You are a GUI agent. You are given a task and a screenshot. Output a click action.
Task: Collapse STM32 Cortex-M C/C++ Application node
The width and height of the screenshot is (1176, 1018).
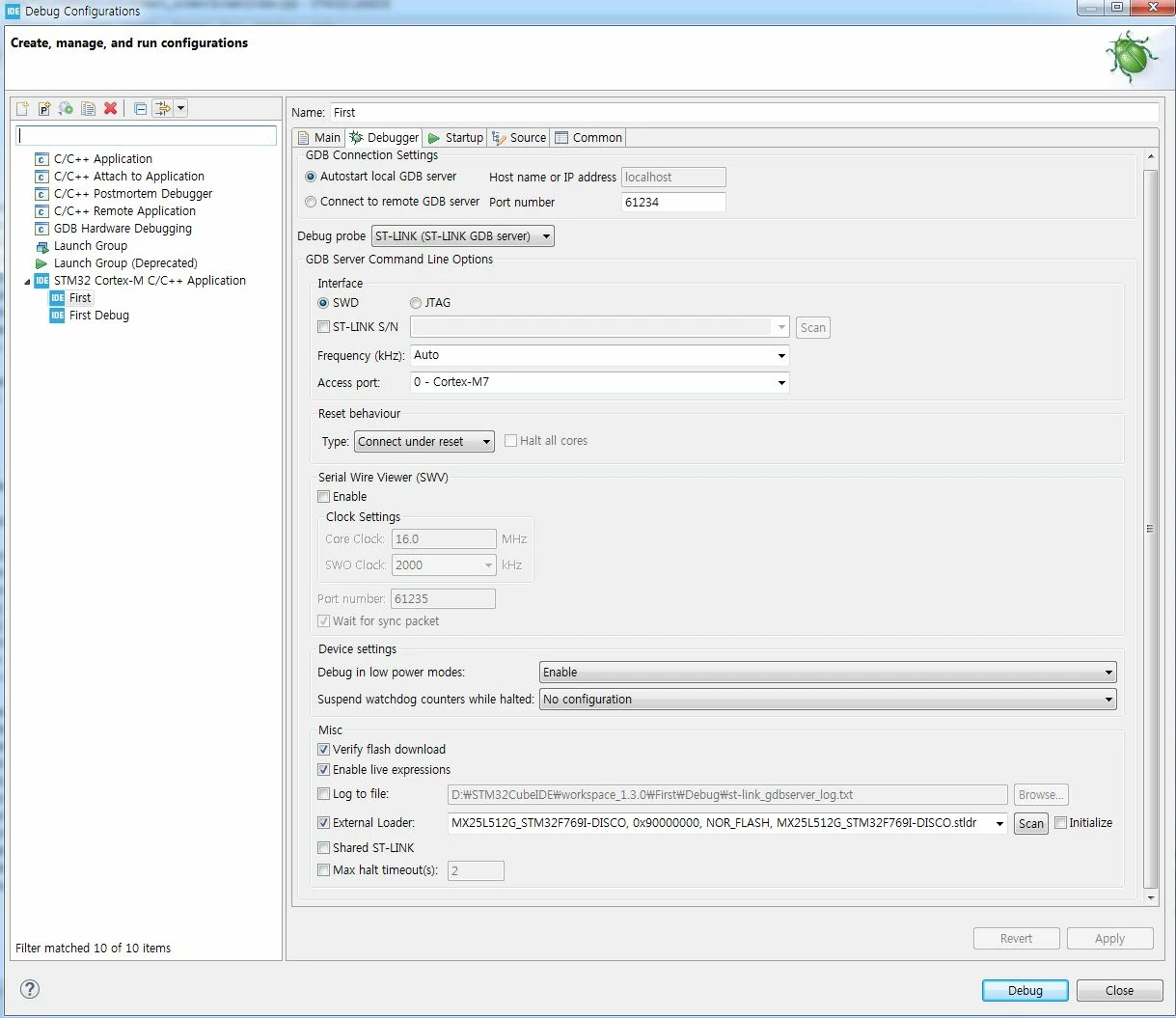pos(27,282)
